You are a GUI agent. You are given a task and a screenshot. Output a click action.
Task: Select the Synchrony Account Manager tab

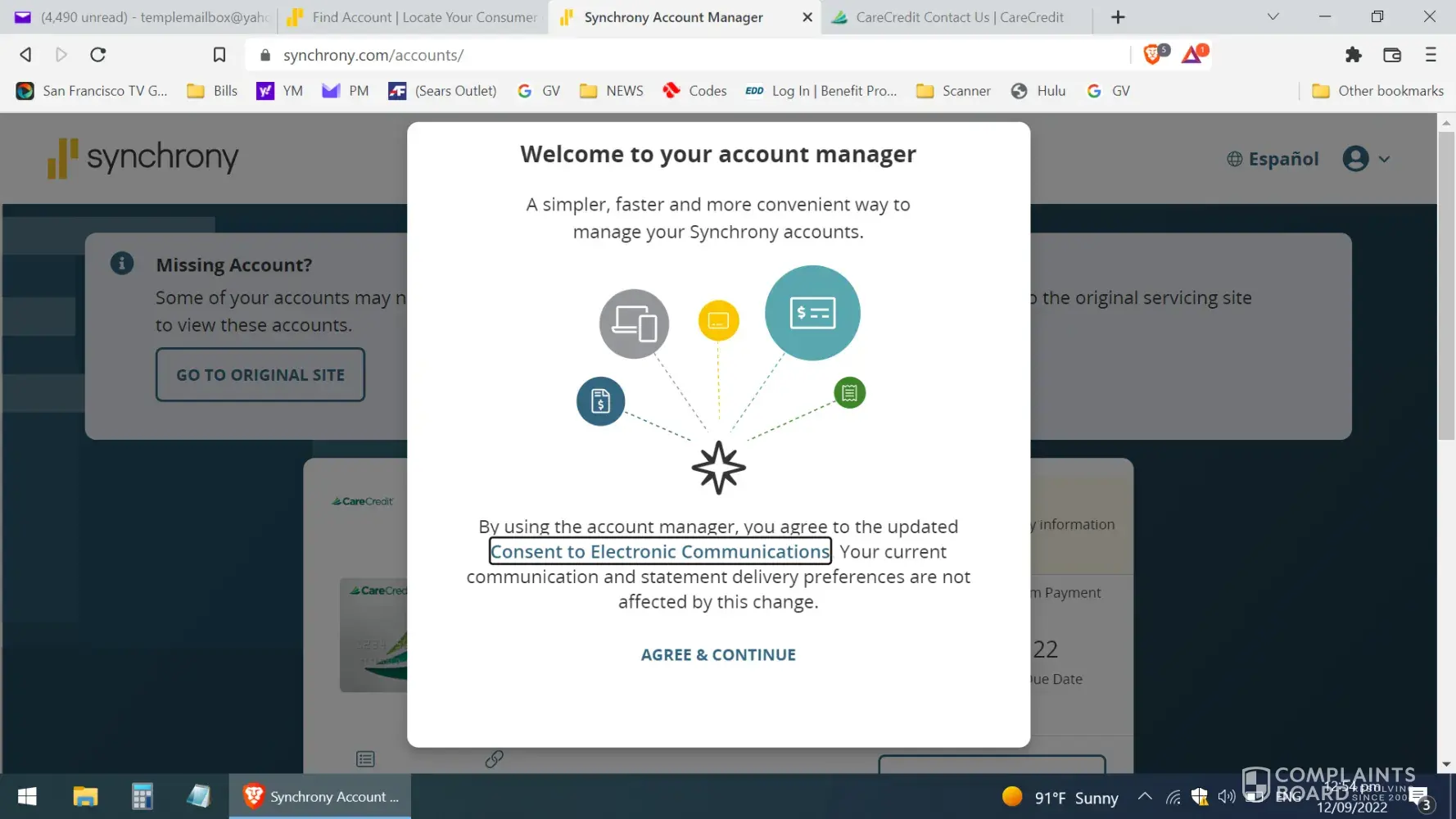pyautogui.click(x=673, y=17)
